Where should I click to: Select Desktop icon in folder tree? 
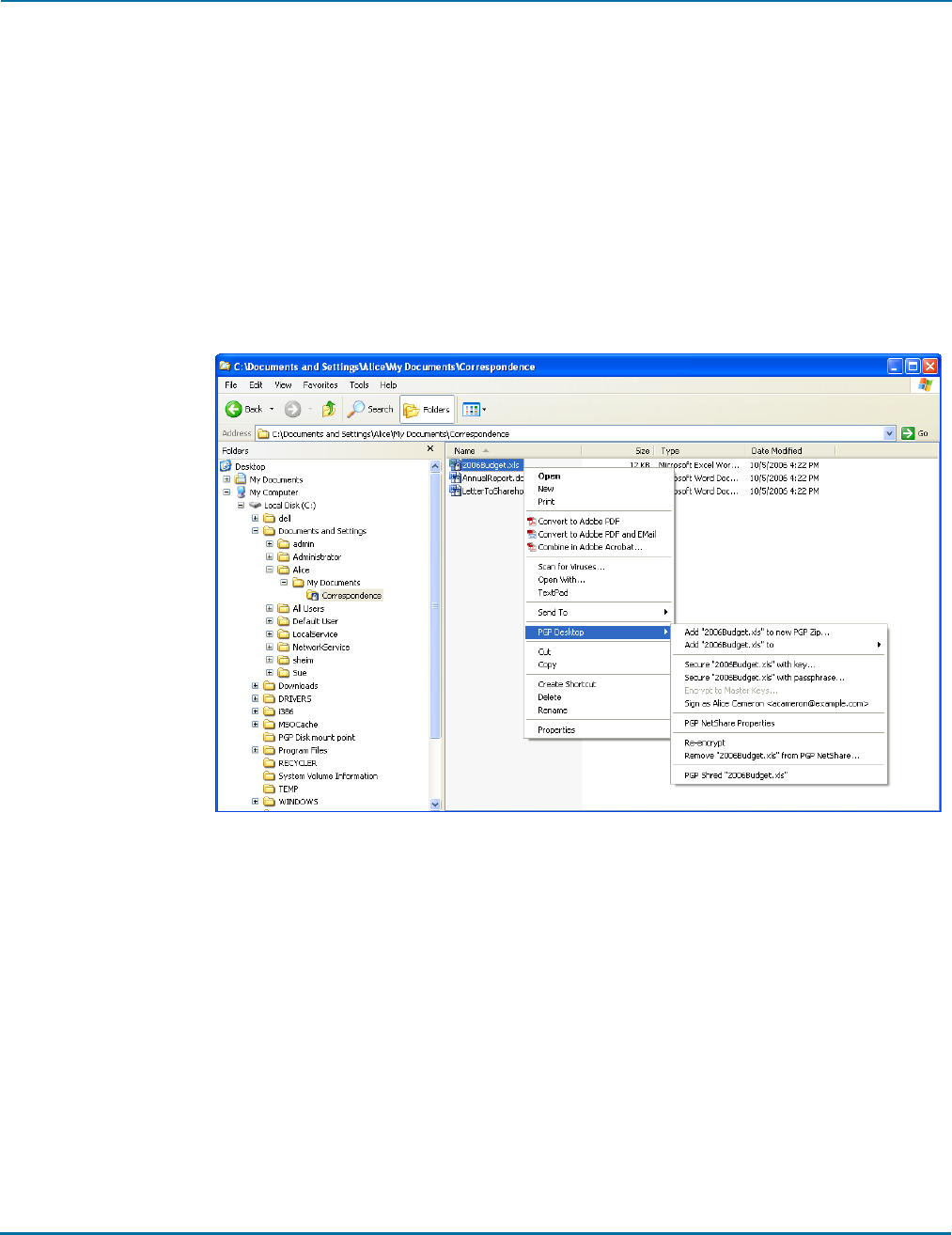pos(226,466)
